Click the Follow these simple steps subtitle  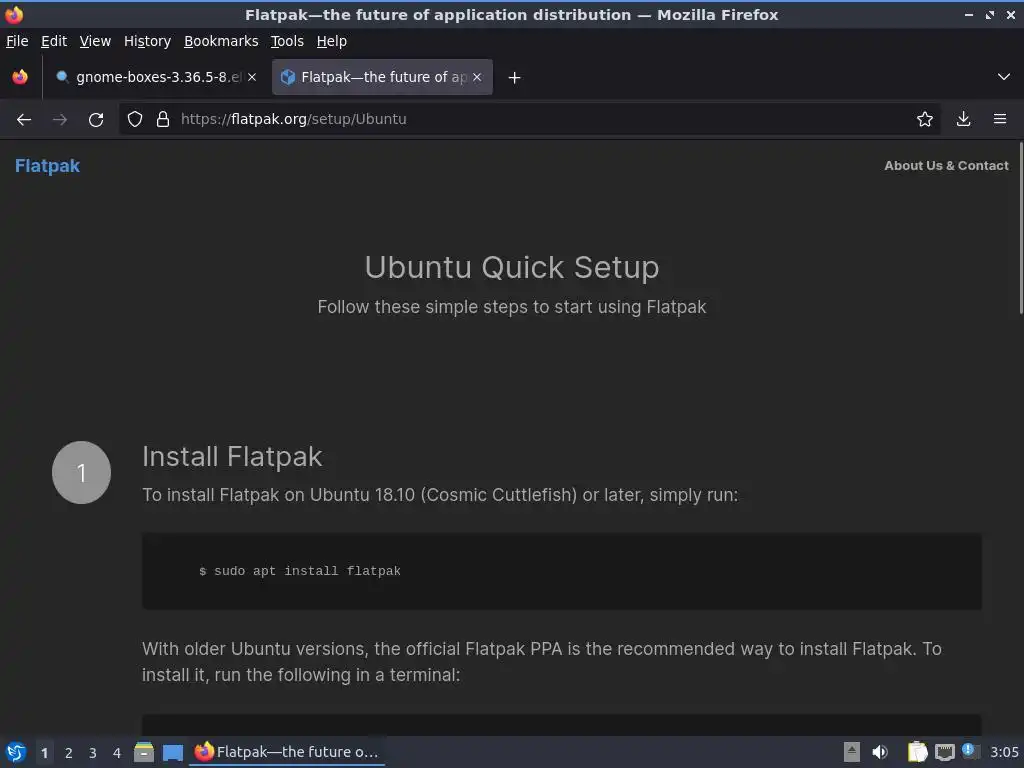point(512,307)
